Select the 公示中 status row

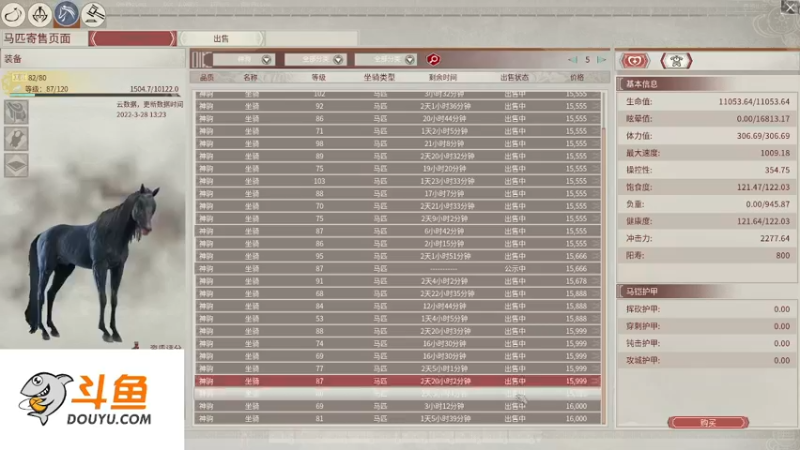click(x=397, y=268)
